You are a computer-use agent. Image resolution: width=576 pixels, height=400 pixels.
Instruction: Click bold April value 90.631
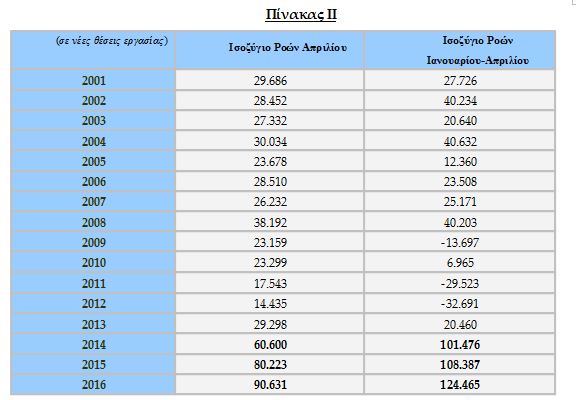270,385
